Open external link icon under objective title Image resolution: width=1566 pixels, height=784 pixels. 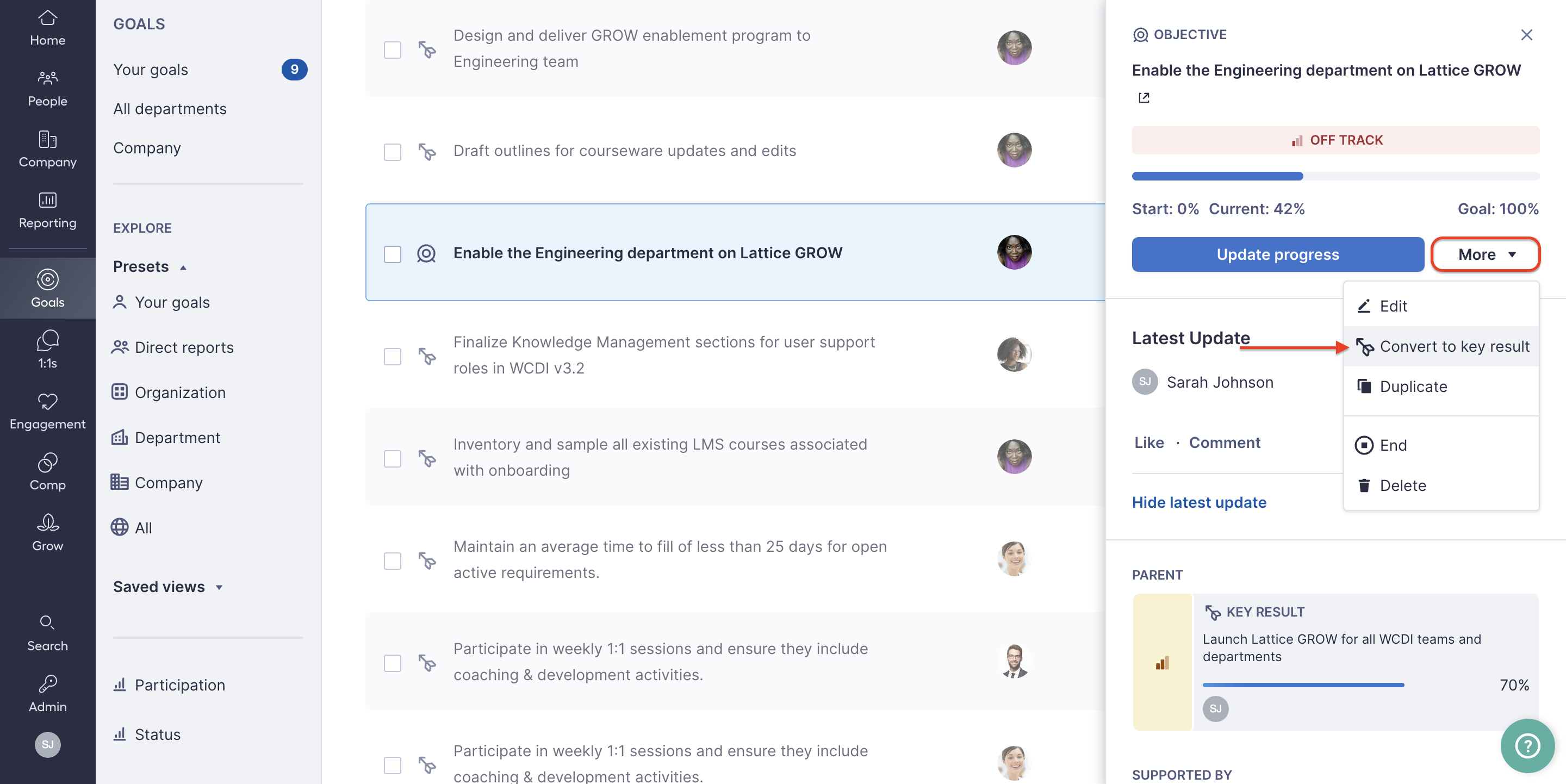coord(1144,98)
